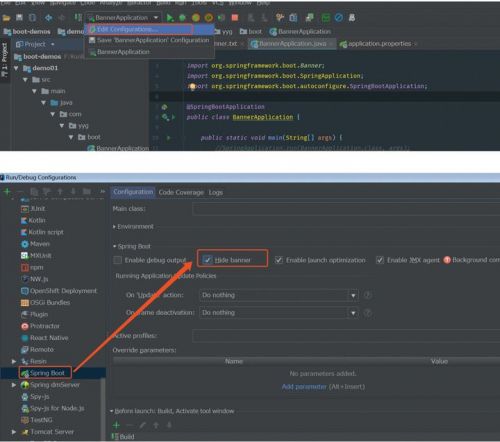Select Maven configuration type
The width and height of the screenshot is (500, 442).
35,244
